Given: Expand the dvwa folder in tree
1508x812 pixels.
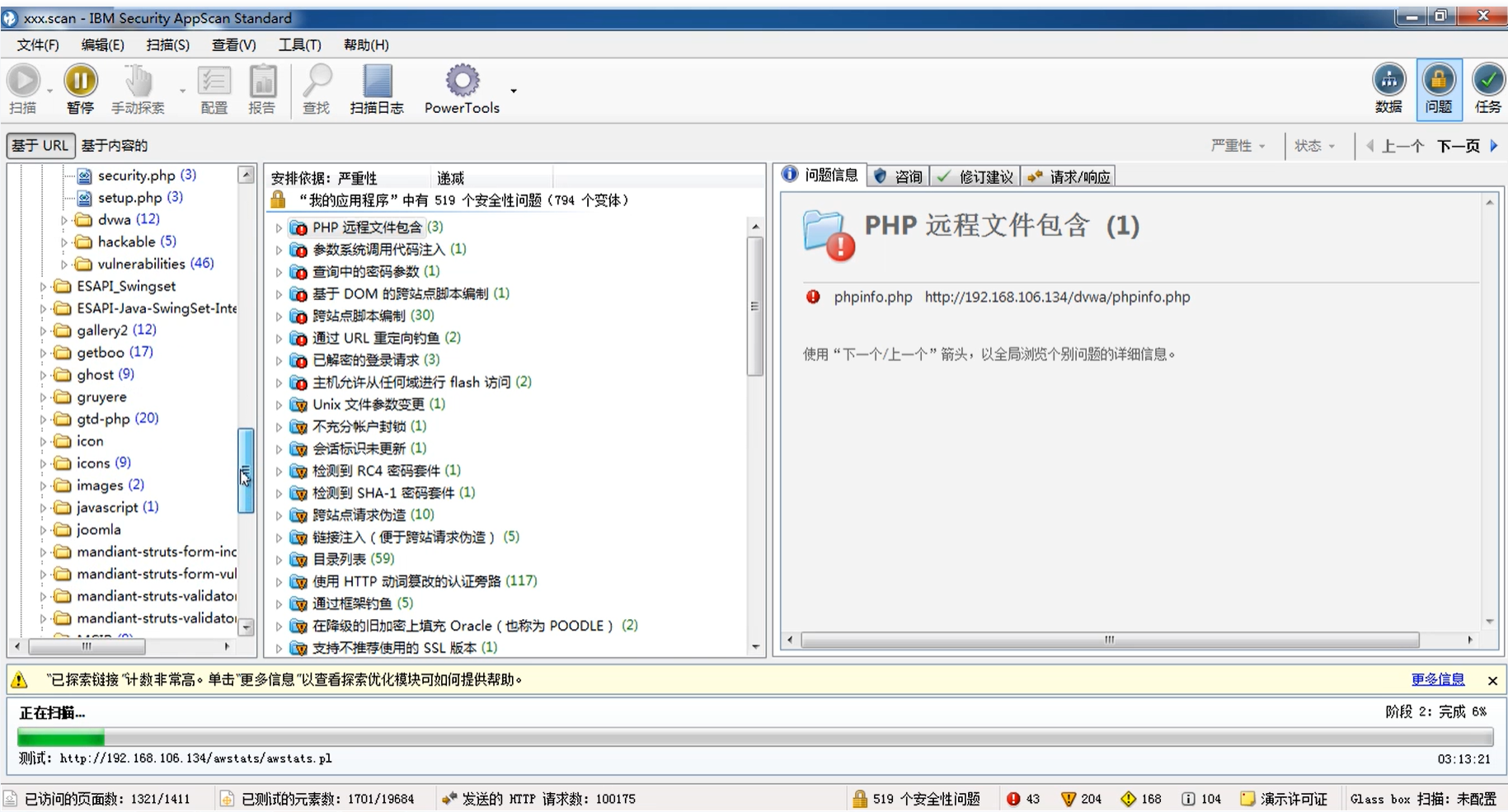Looking at the screenshot, I should 63,220.
